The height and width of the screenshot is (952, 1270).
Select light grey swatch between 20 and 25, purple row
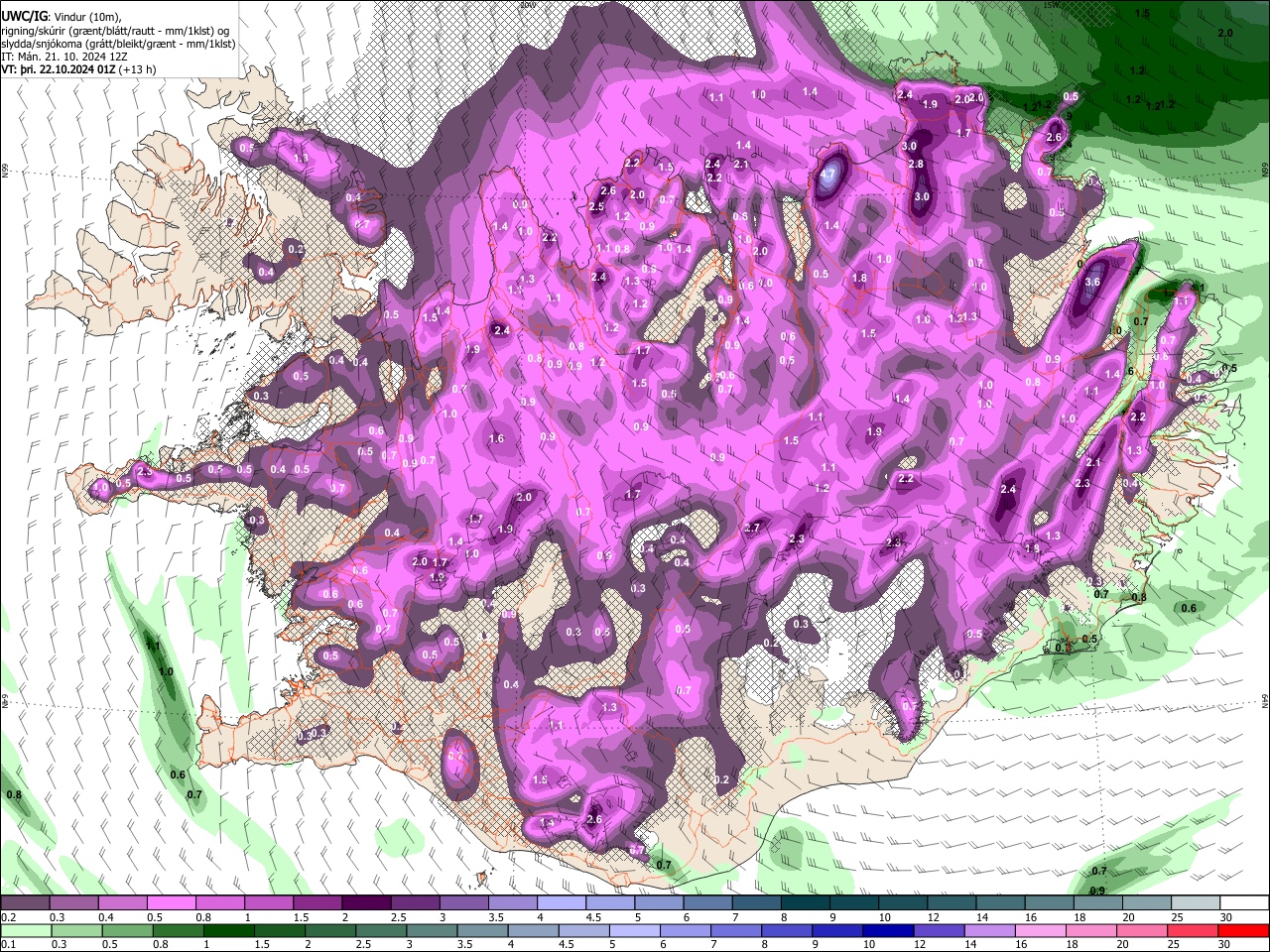1148,903
